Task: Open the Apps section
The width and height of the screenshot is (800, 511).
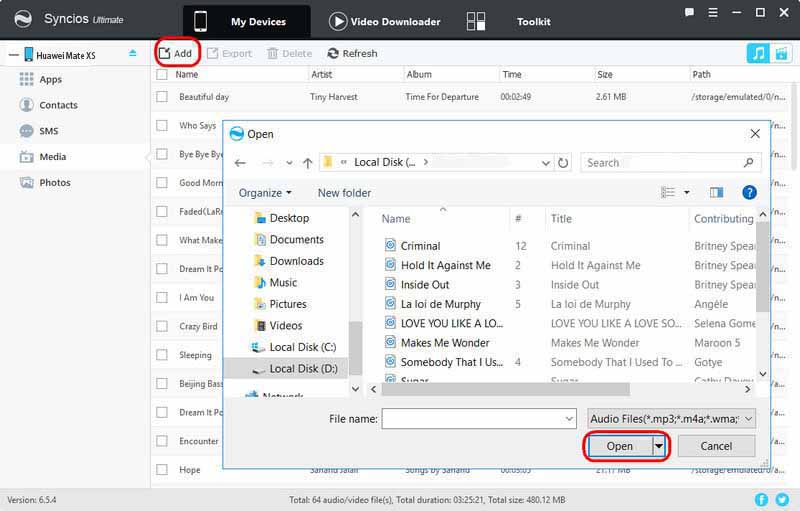Action: click(41, 79)
